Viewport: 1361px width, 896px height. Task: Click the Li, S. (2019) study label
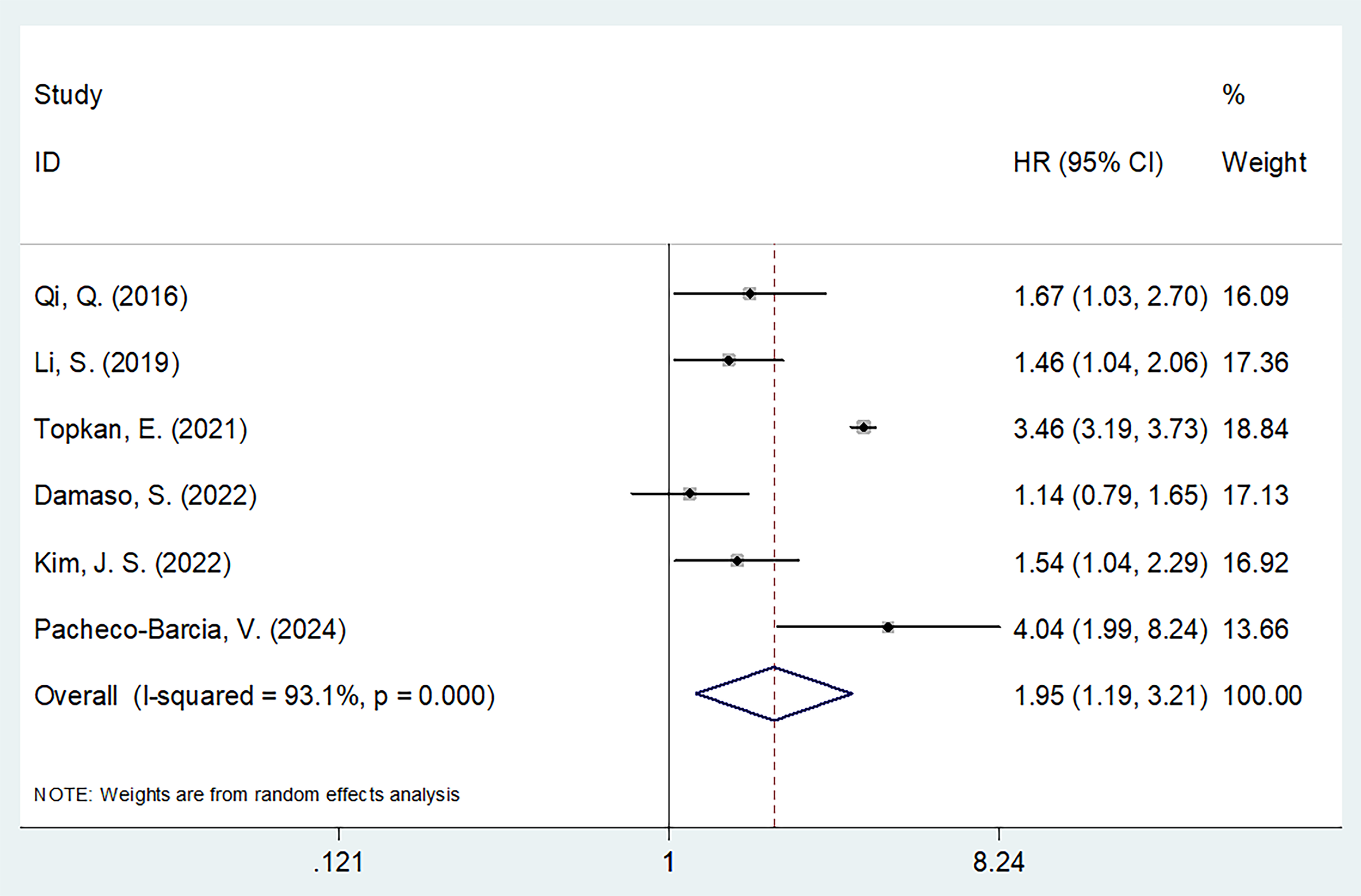tap(107, 363)
